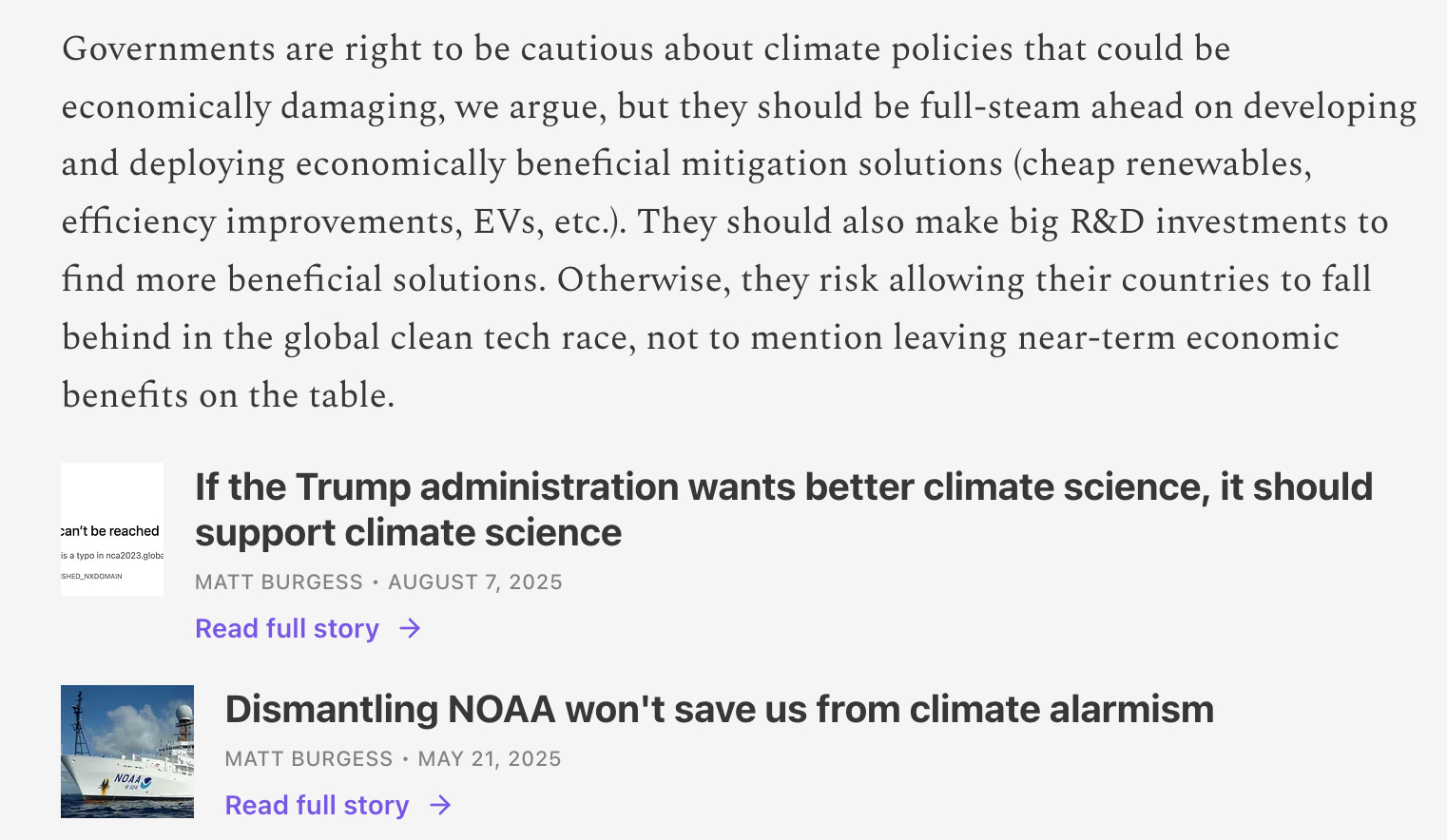Screen dimensions: 1447x840
Task: Click the arrow icon beside the NOAA article's Read full story
Action: coord(440,805)
